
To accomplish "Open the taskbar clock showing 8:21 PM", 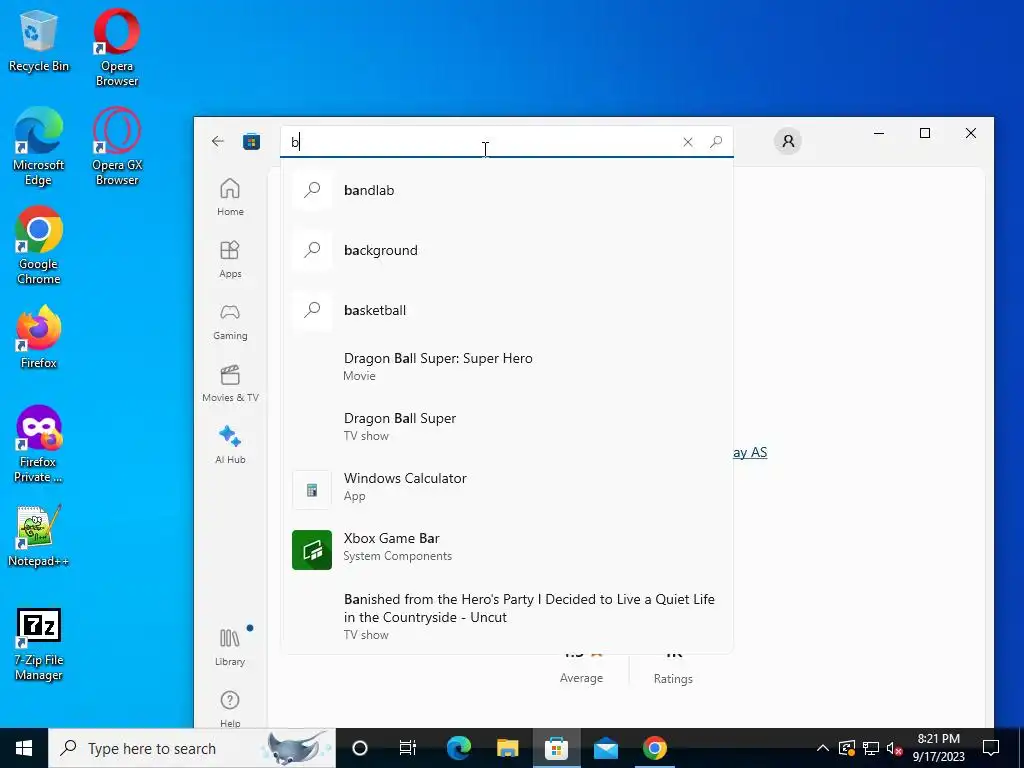I will 938,748.
